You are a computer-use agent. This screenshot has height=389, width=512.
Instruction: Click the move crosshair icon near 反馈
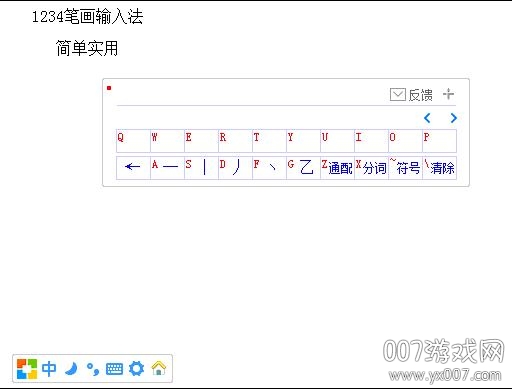[x=448, y=94]
